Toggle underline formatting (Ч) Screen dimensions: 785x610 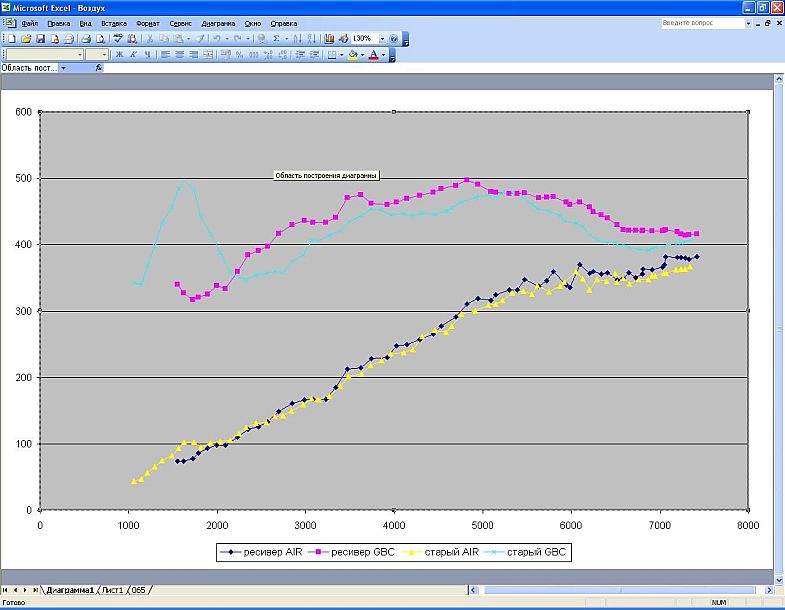(148, 55)
